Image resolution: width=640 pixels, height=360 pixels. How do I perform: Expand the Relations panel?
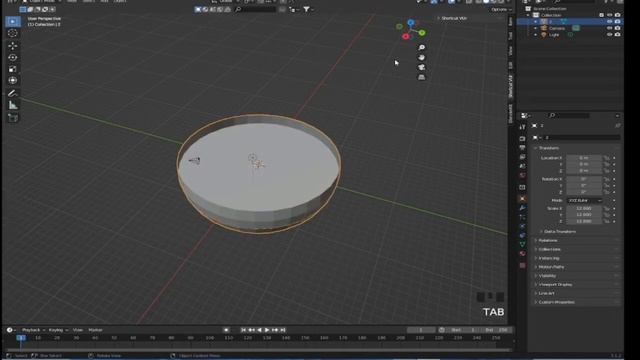[548, 240]
